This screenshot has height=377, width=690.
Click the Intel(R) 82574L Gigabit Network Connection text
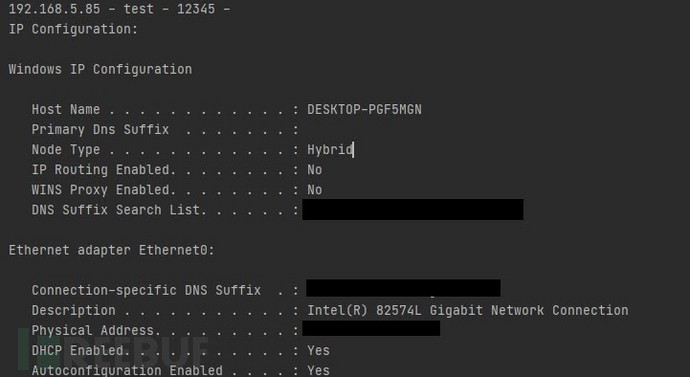click(468, 311)
